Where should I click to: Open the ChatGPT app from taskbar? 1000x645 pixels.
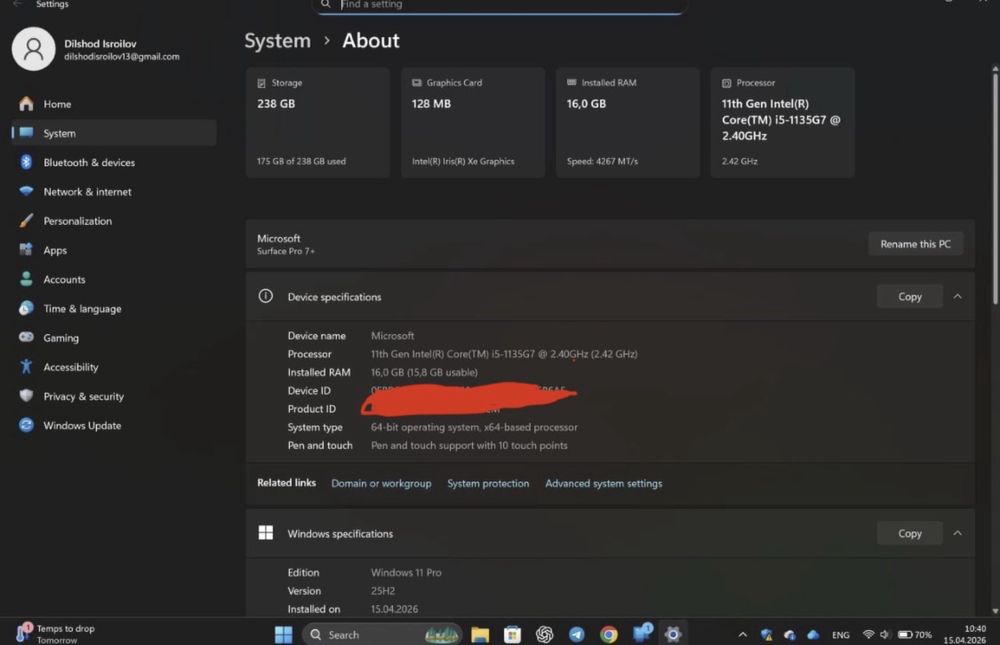point(544,635)
